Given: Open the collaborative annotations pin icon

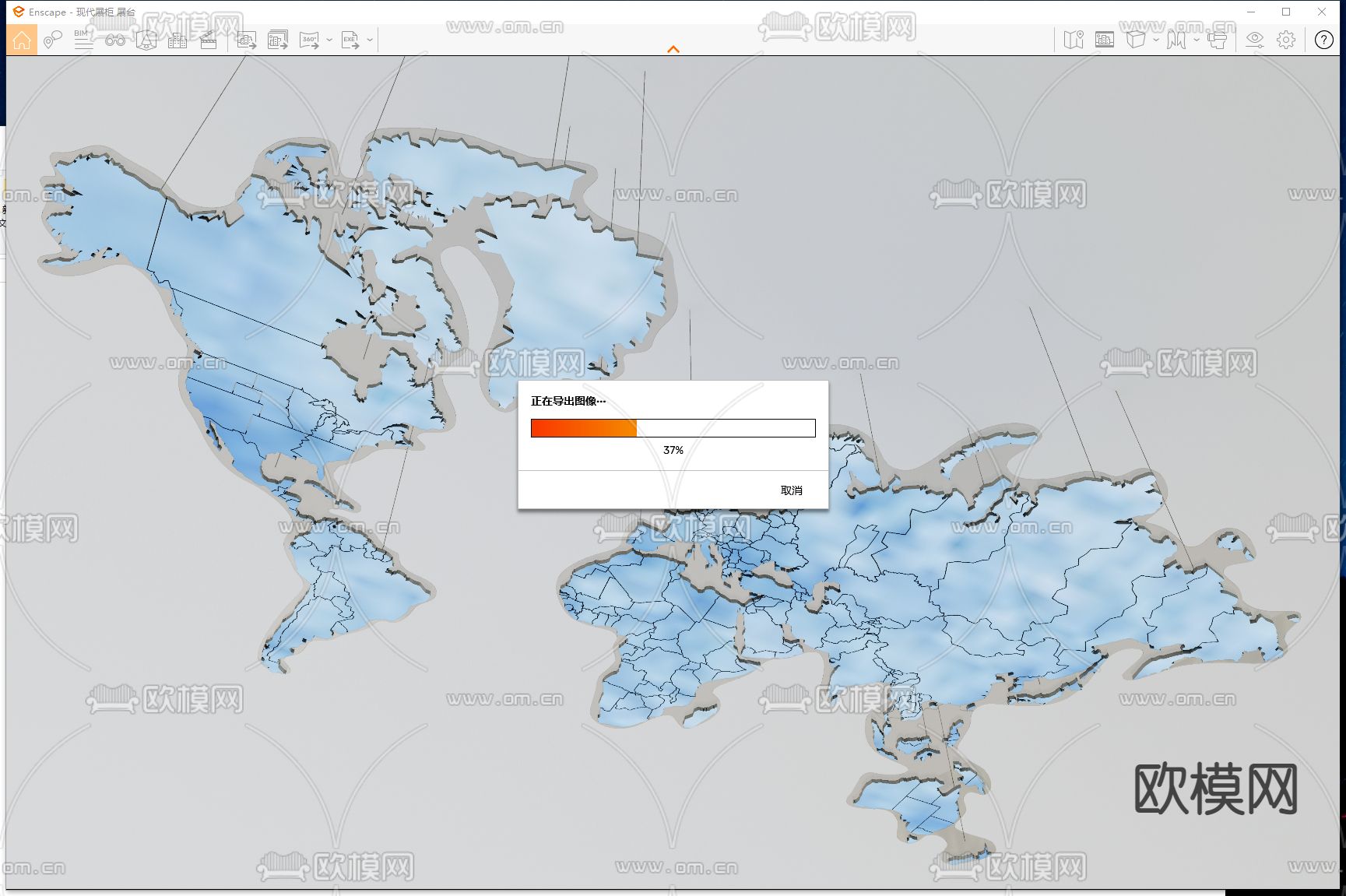Looking at the screenshot, I should 52,40.
